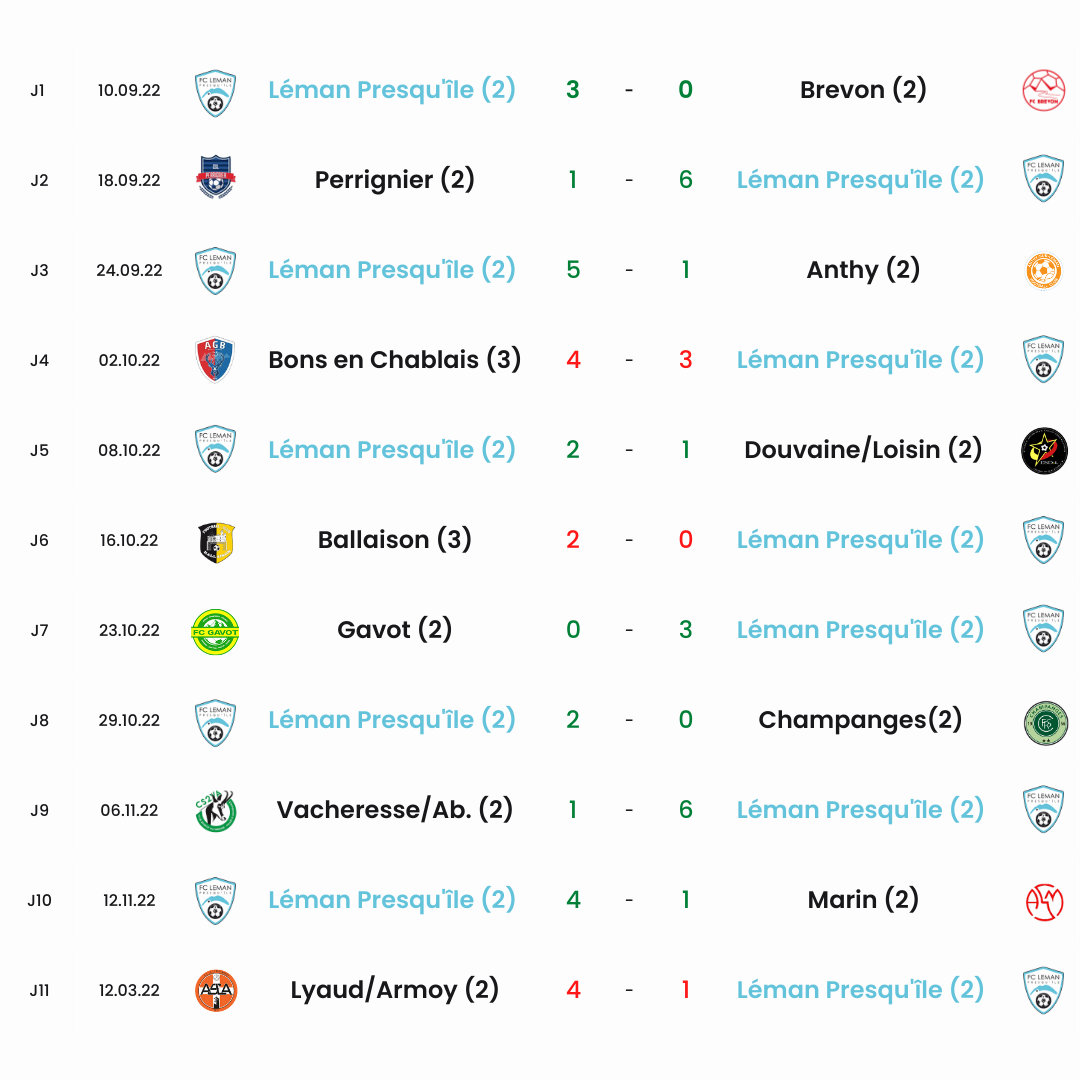Click home score 4 in J4 row
Image resolution: width=1080 pixels, height=1080 pixels.
pos(573,360)
